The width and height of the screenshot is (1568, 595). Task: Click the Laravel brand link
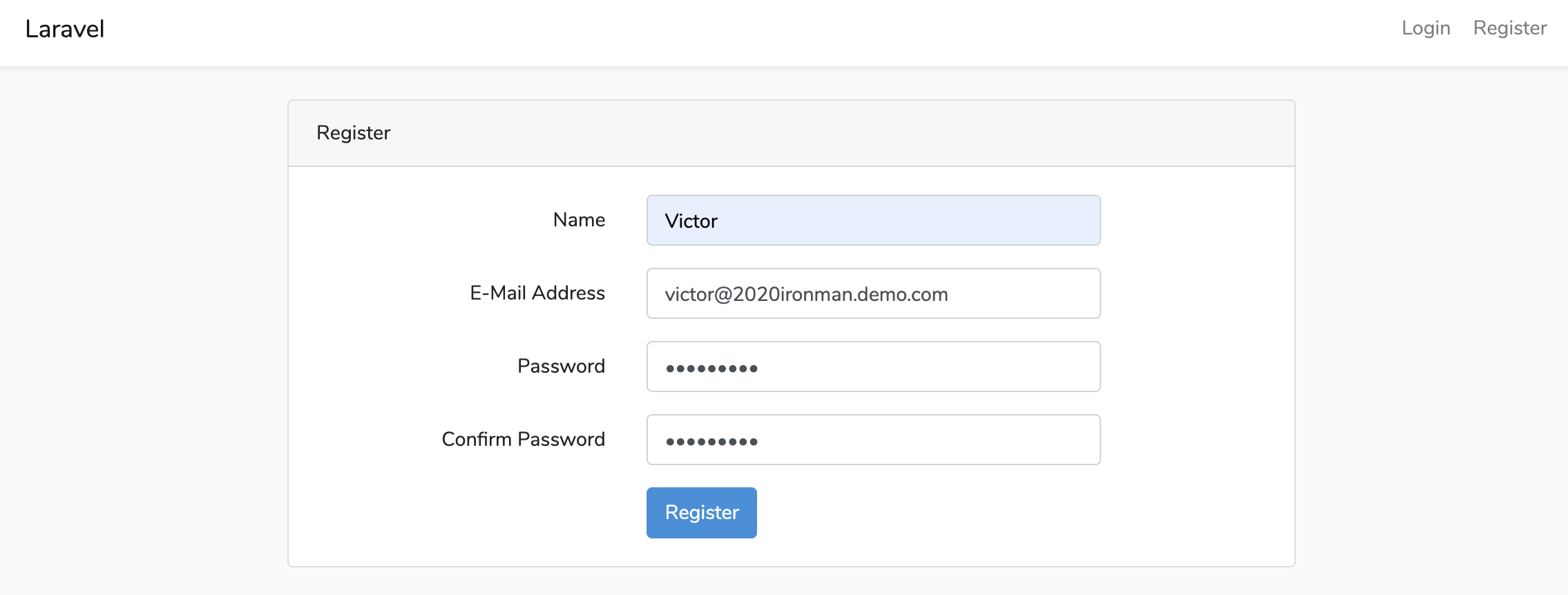click(65, 29)
